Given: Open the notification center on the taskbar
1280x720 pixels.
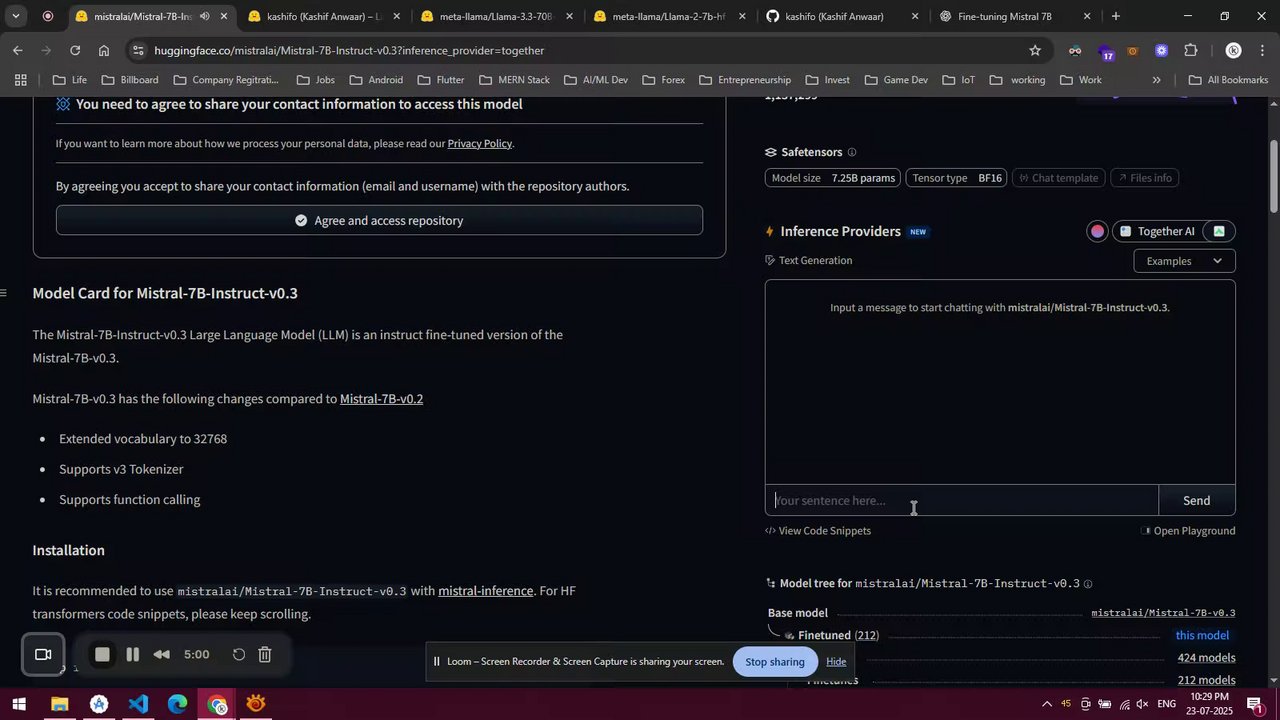Looking at the screenshot, I should pyautogui.click(x=1254, y=704).
